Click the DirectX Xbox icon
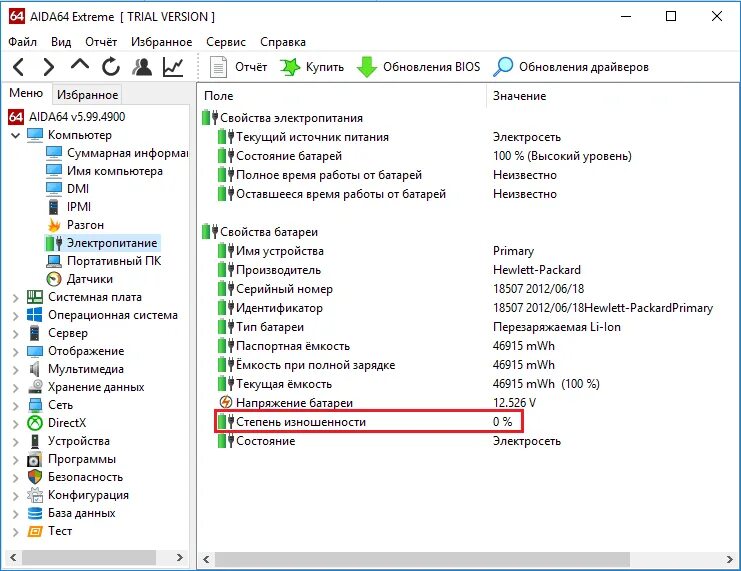 (35, 423)
